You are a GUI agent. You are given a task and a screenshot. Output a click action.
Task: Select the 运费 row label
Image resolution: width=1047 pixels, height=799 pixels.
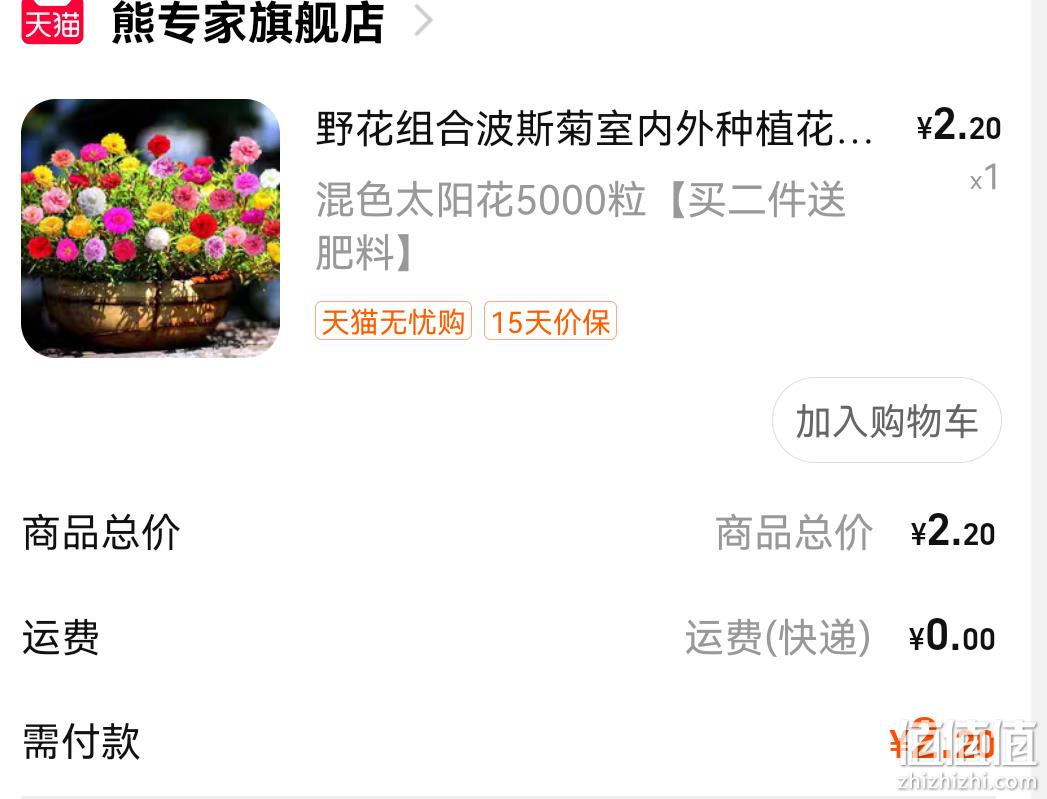[61, 637]
